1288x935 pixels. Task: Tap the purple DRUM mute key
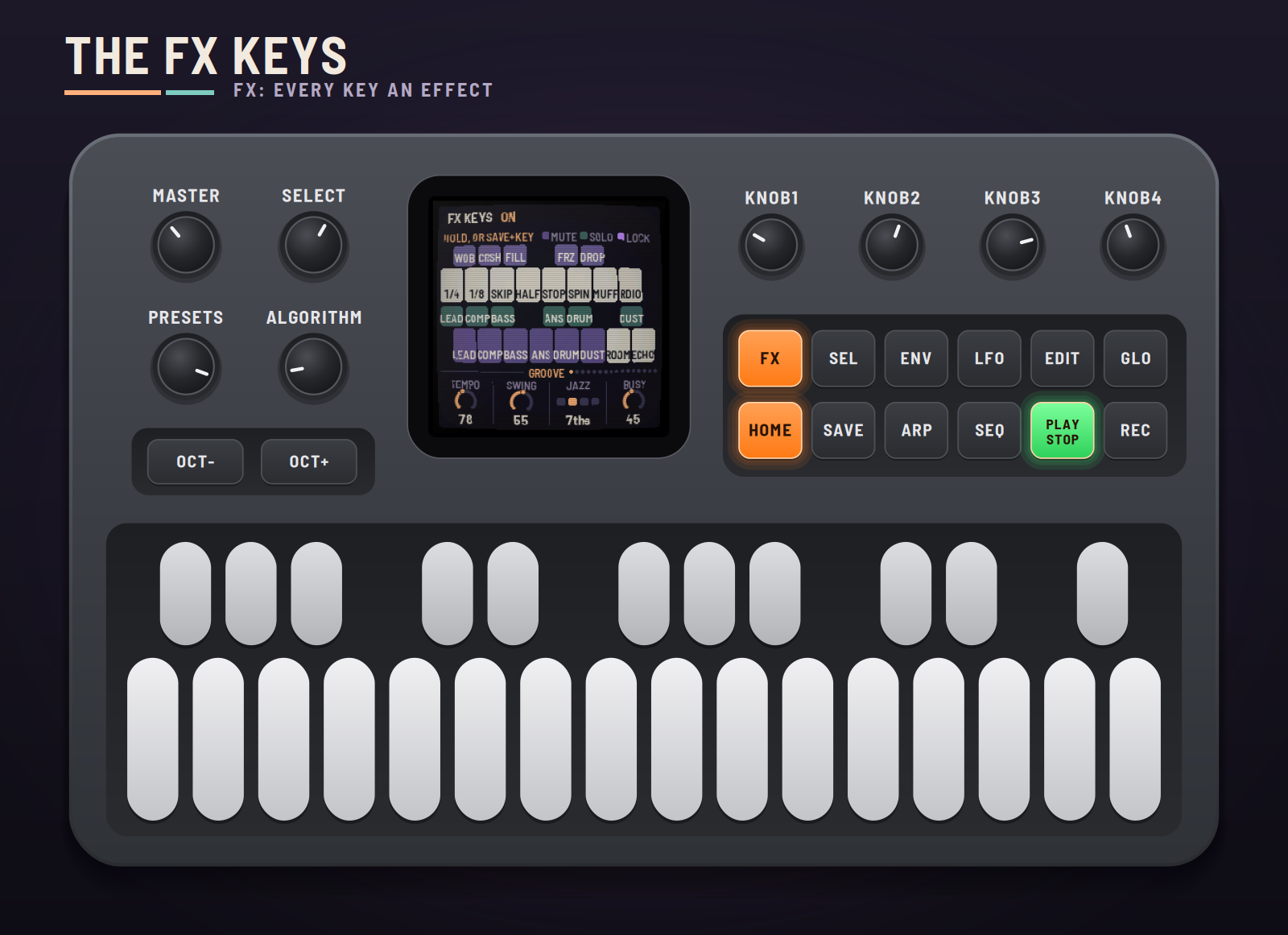point(567,345)
